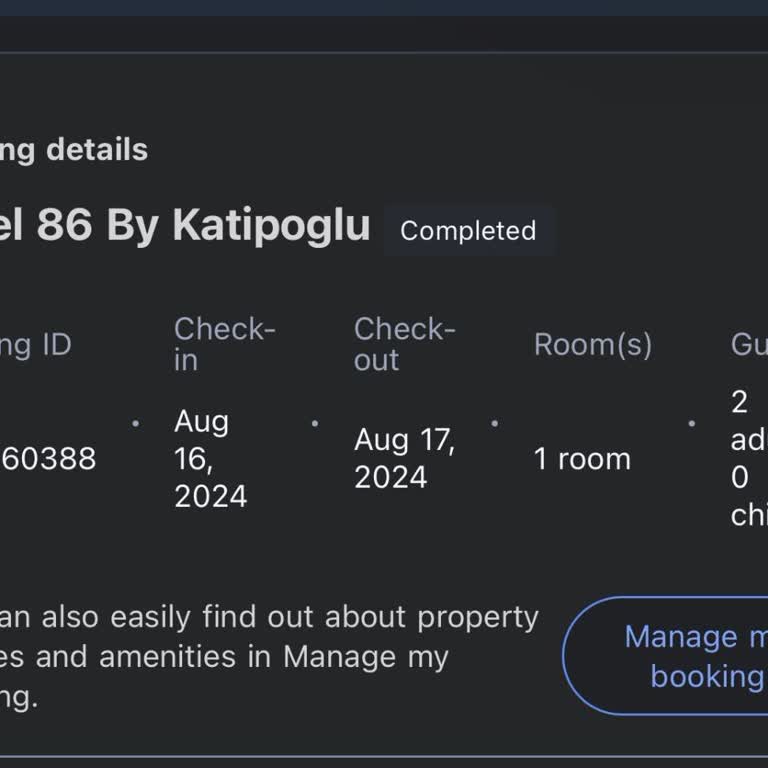Click the Guests column label
Image resolution: width=768 pixels, height=768 pixels.
pyautogui.click(x=750, y=345)
